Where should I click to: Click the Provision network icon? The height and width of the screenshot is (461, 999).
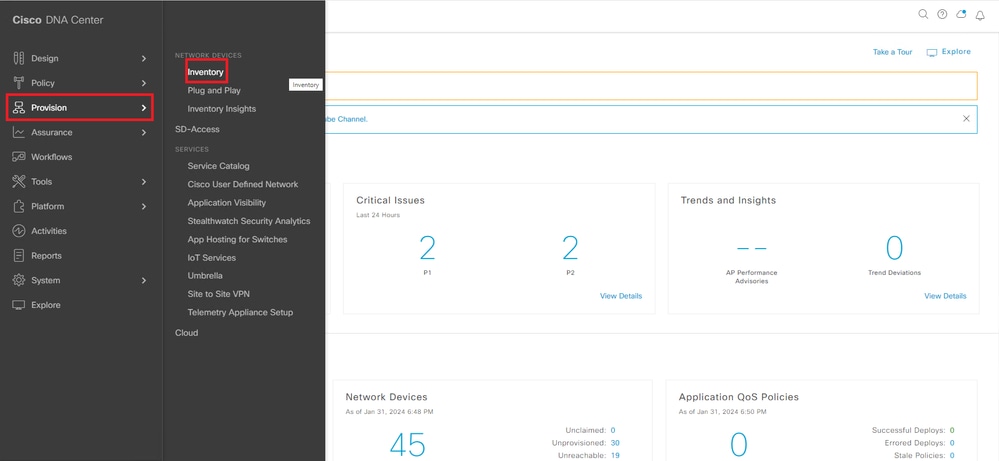coord(18,108)
